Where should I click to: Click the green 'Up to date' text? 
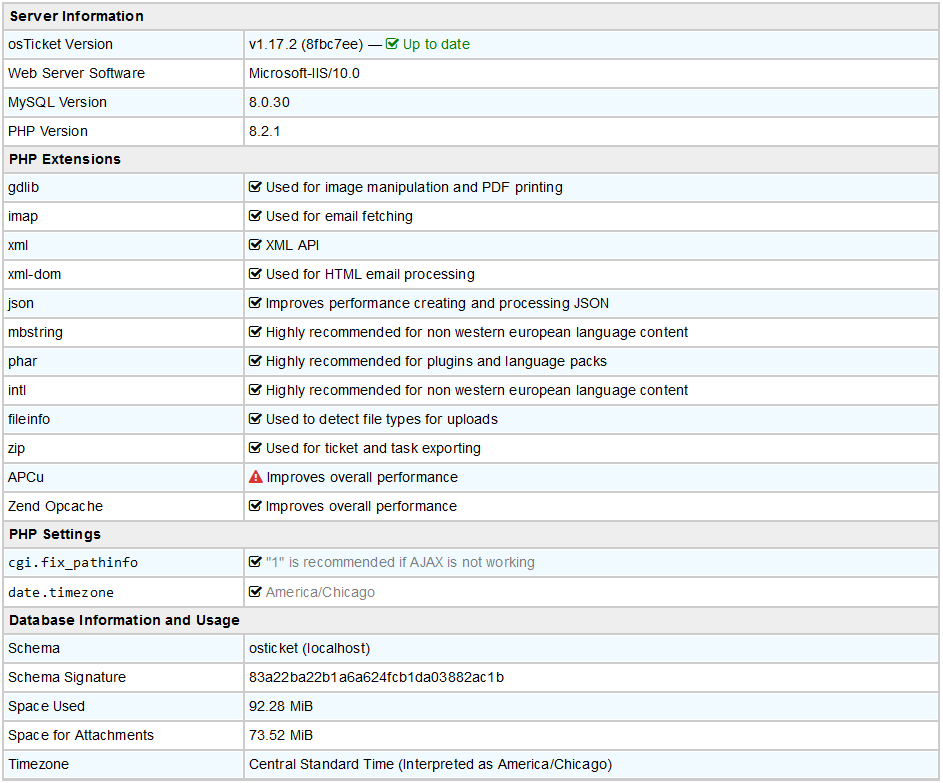[x=436, y=44]
